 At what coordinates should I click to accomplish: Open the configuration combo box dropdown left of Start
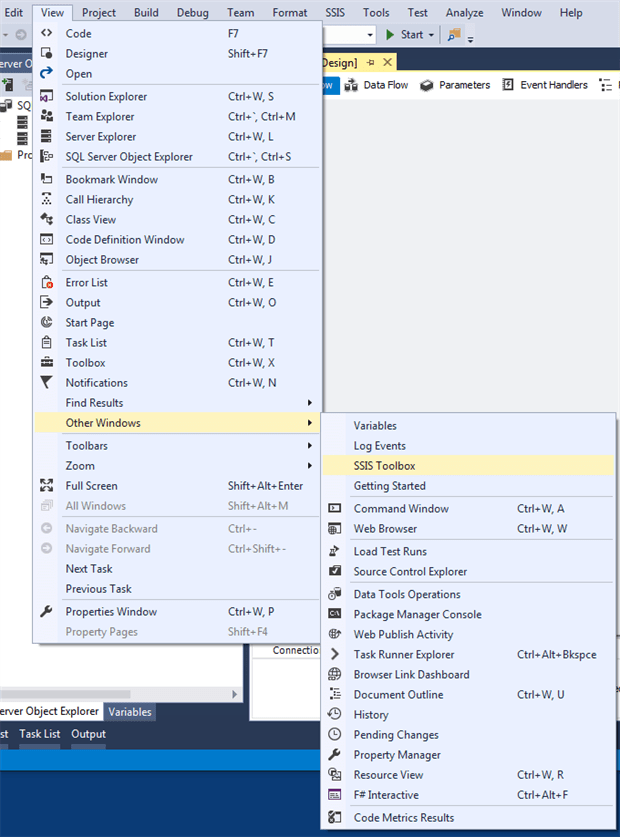point(370,35)
